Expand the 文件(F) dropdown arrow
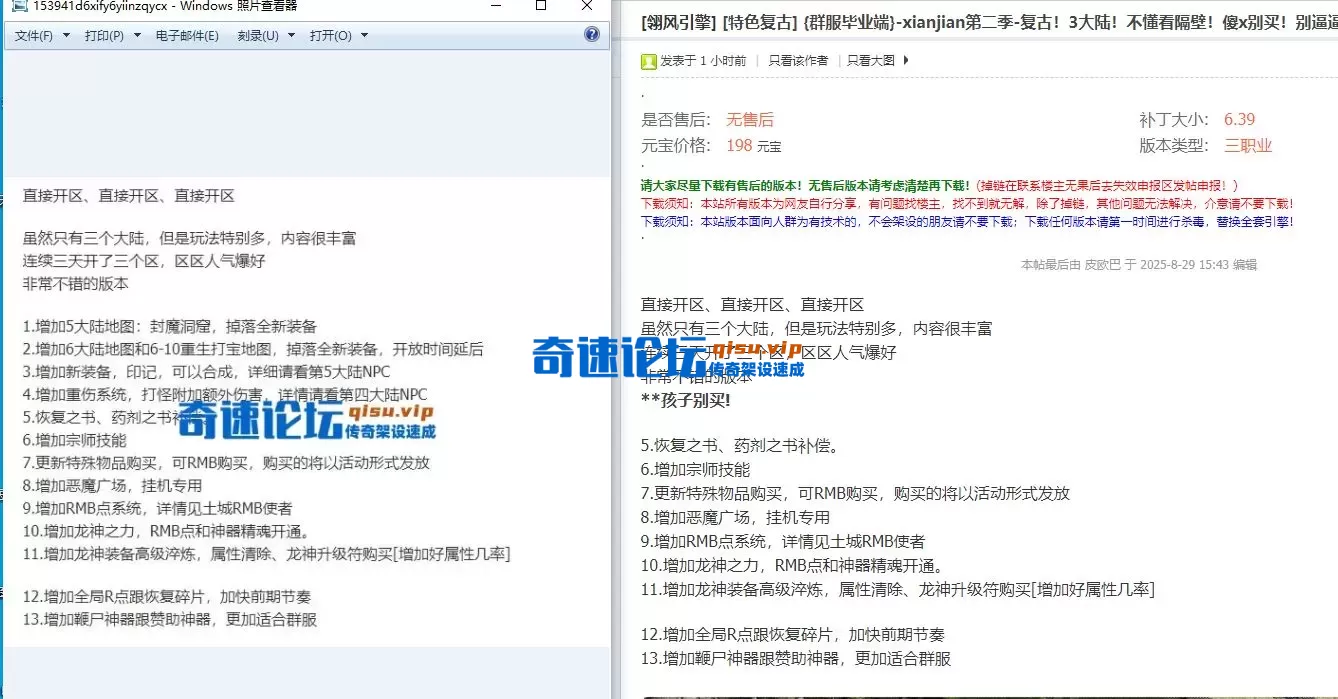This screenshot has width=1338, height=699. tap(67, 34)
